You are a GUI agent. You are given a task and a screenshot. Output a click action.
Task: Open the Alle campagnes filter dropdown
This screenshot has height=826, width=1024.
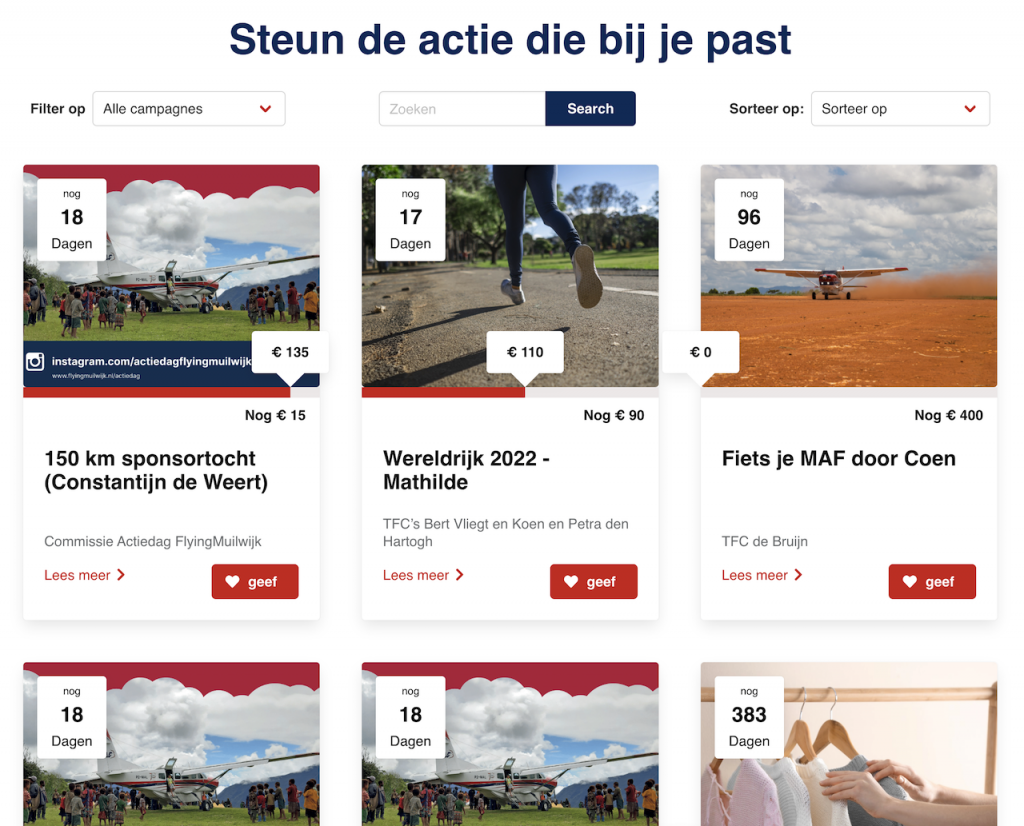click(189, 108)
